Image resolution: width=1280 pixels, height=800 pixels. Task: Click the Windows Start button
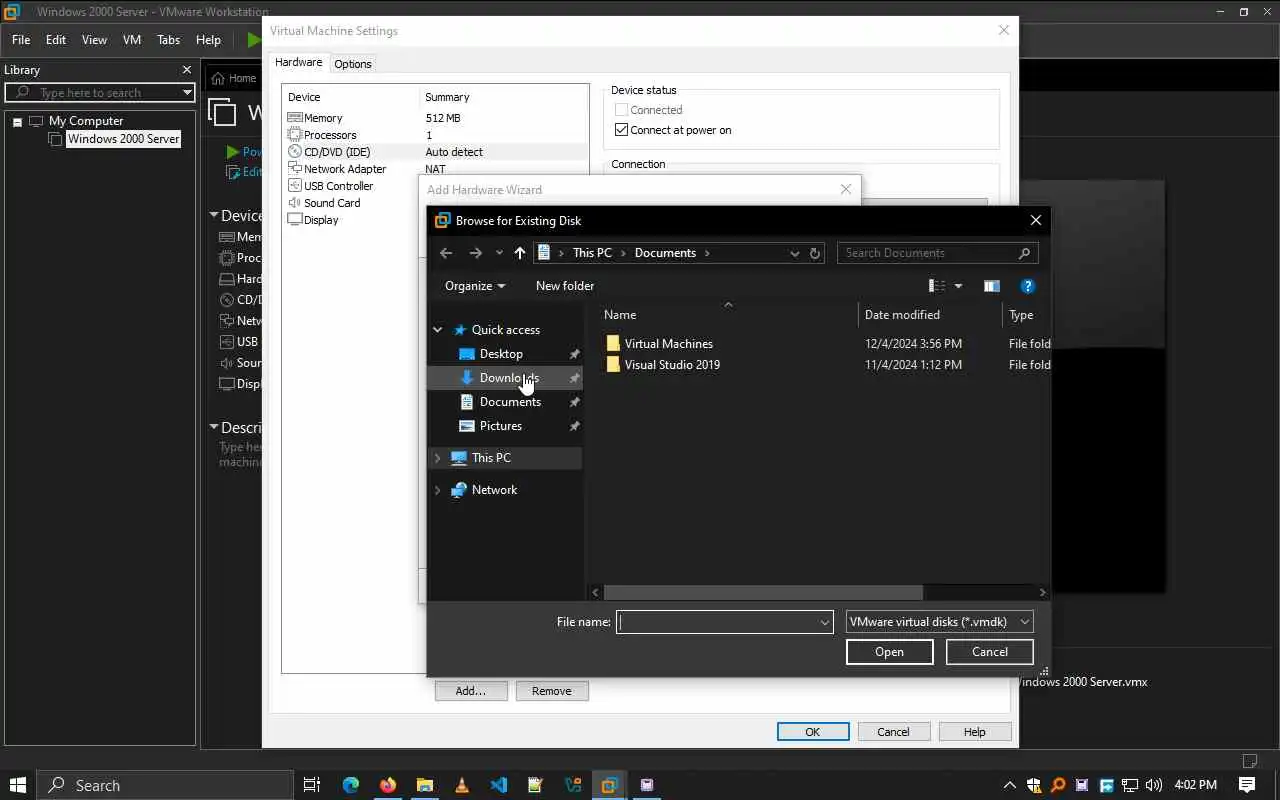(18, 785)
